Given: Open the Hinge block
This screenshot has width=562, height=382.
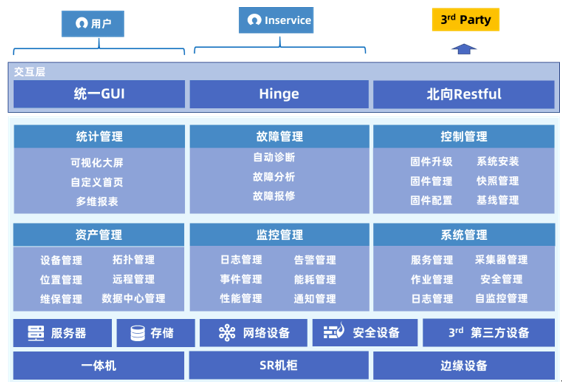Looking at the screenshot, I should (279, 94).
